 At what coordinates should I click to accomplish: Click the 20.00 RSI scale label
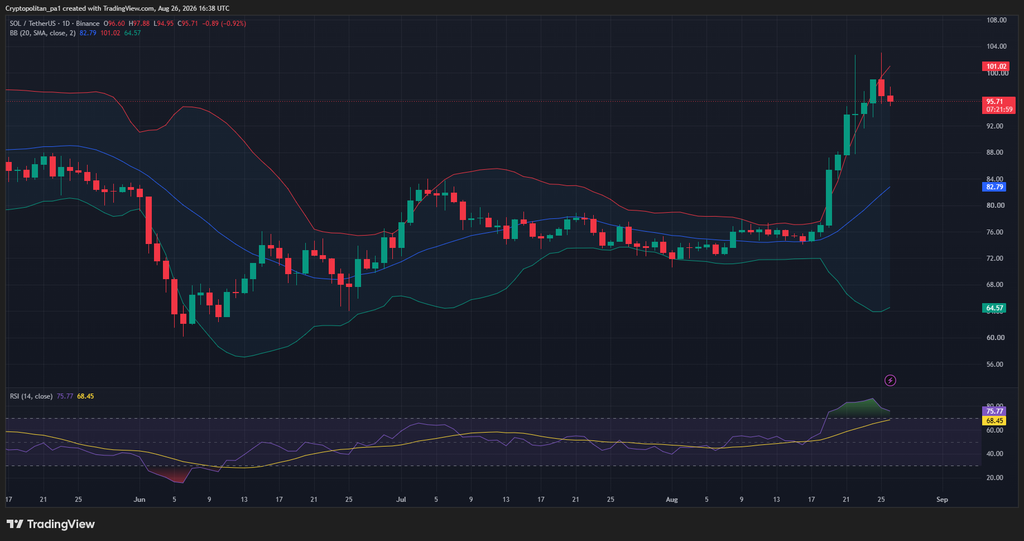click(x=996, y=478)
